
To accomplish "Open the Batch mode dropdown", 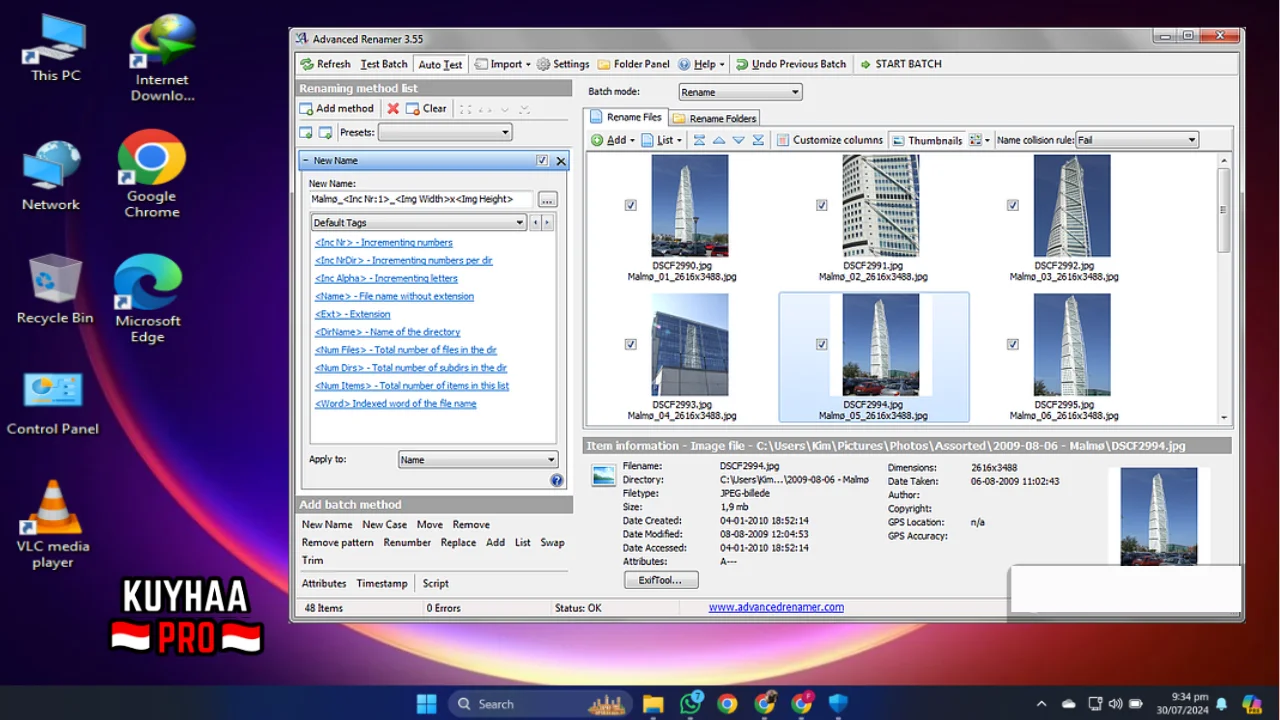I will coord(740,92).
